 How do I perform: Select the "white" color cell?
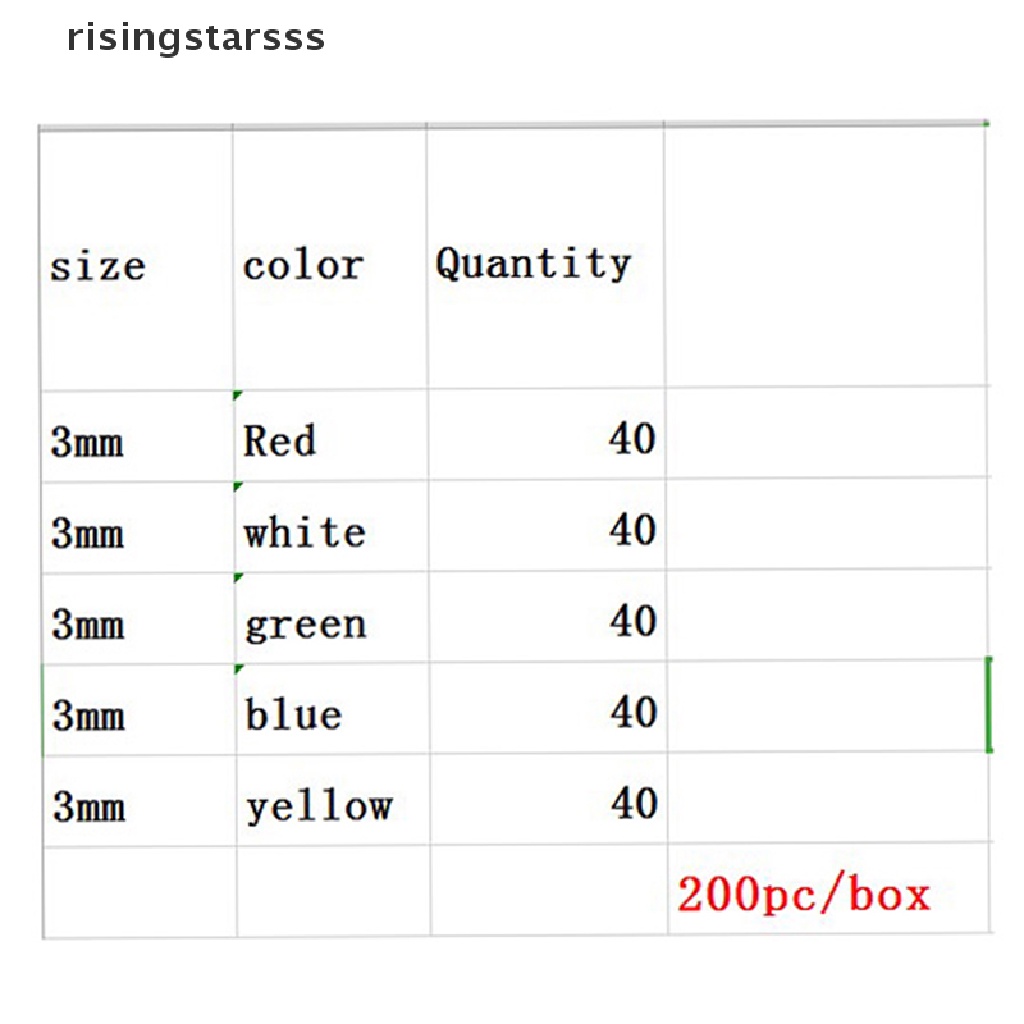[x=304, y=531]
